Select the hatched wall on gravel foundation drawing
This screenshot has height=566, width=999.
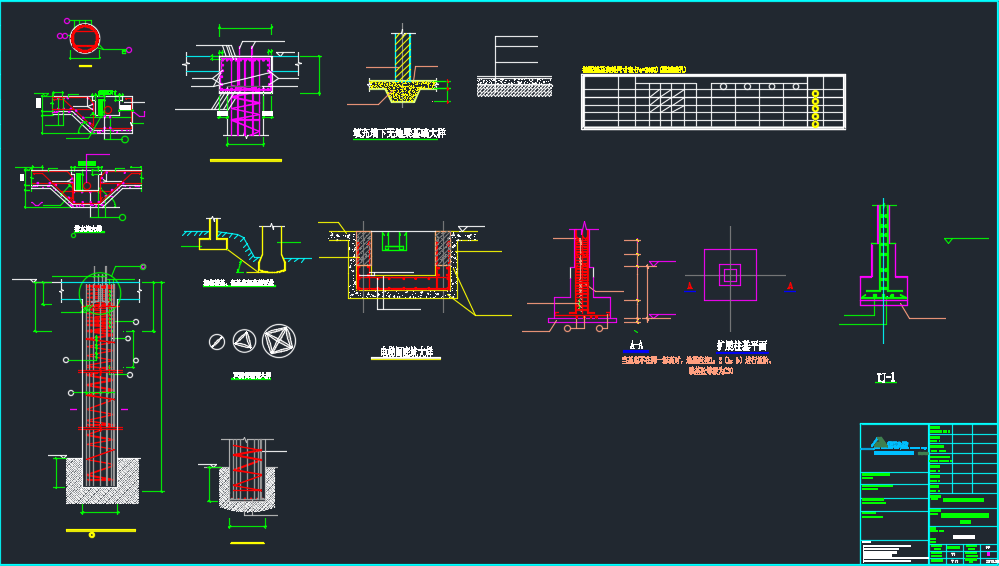click(x=403, y=68)
